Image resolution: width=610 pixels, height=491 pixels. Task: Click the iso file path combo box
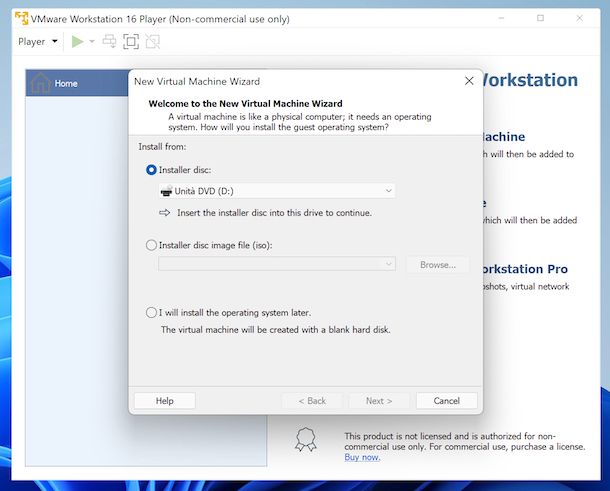click(x=277, y=264)
